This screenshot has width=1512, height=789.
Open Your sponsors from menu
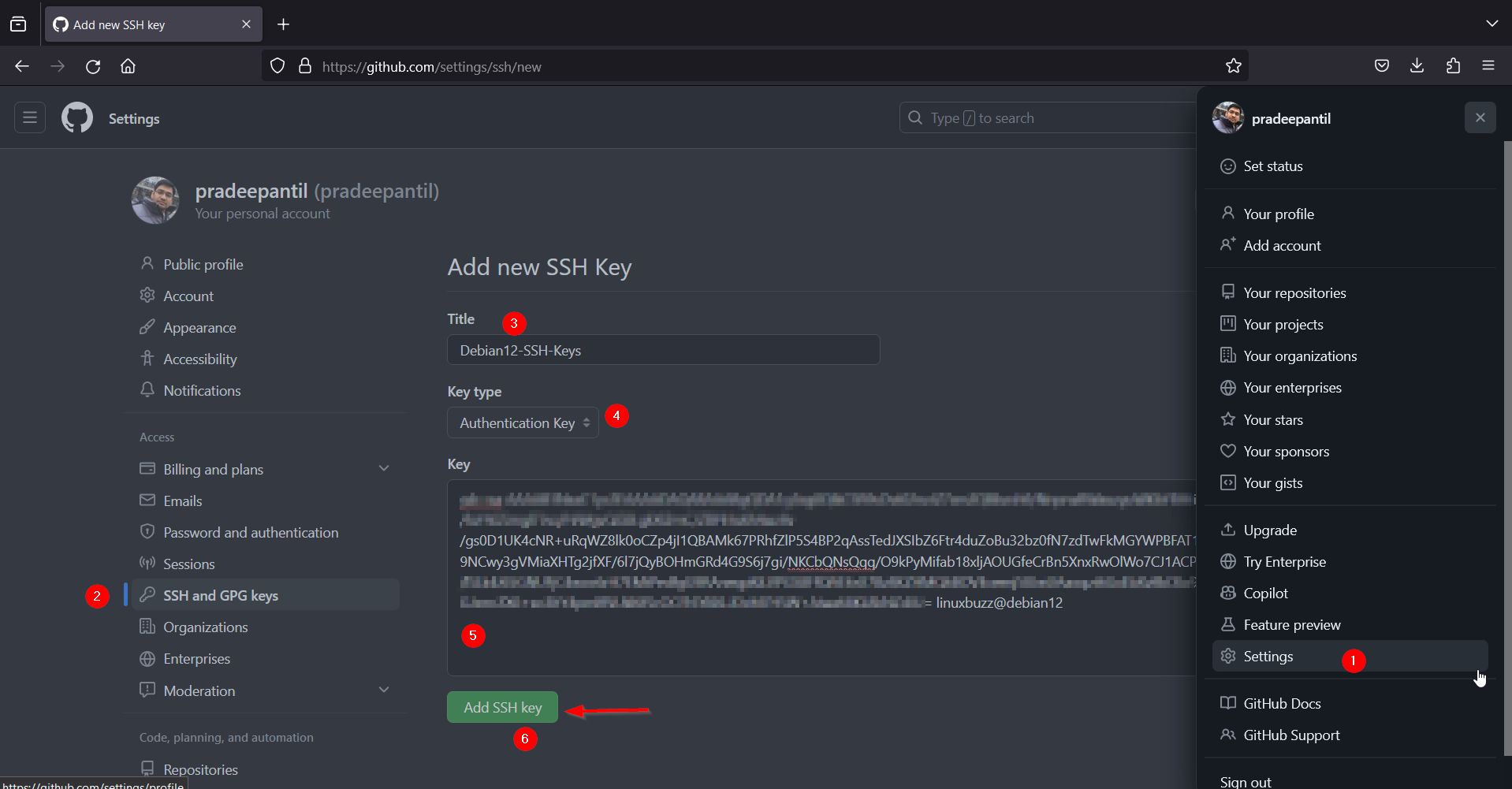pyautogui.click(x=1350, y=451)
